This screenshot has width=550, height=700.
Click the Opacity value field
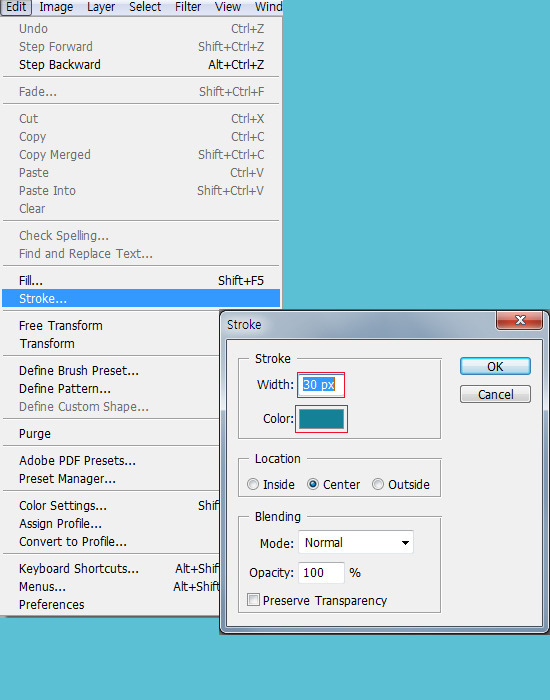(x=321, y=573)
